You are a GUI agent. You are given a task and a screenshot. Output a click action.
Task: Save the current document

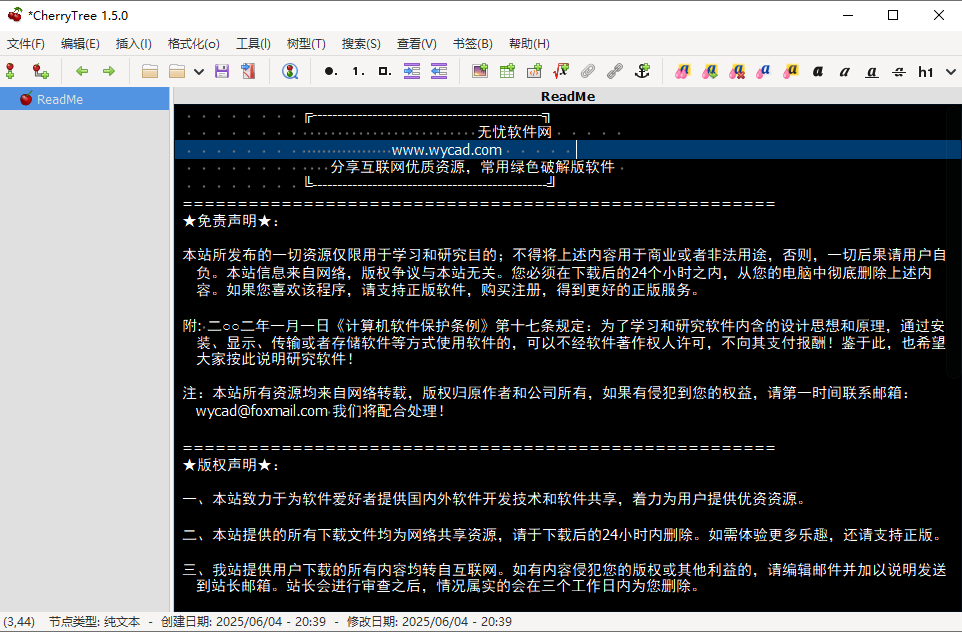click(221, 71)
